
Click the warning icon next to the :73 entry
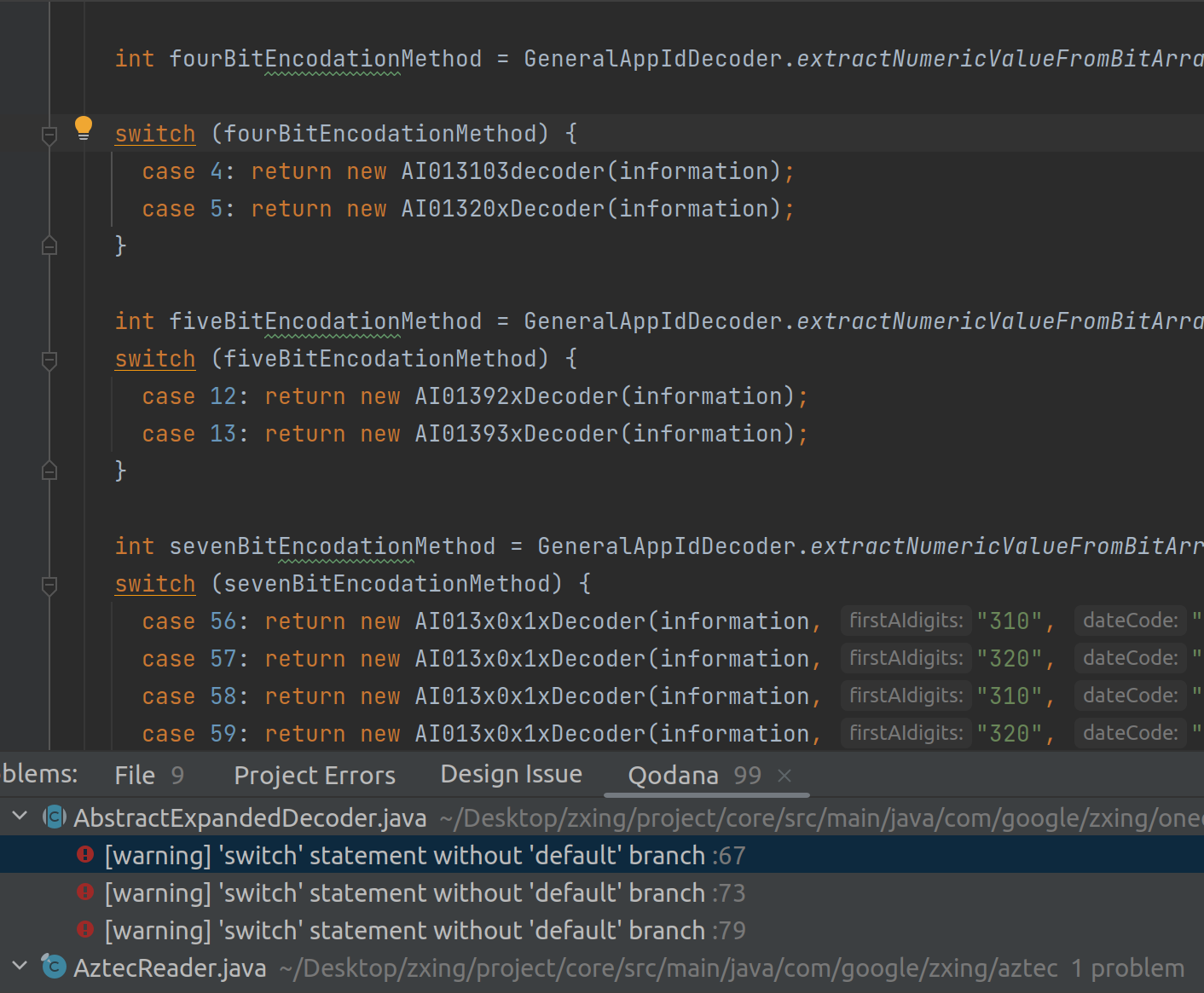pyautogui.click(x=84, y=892)
